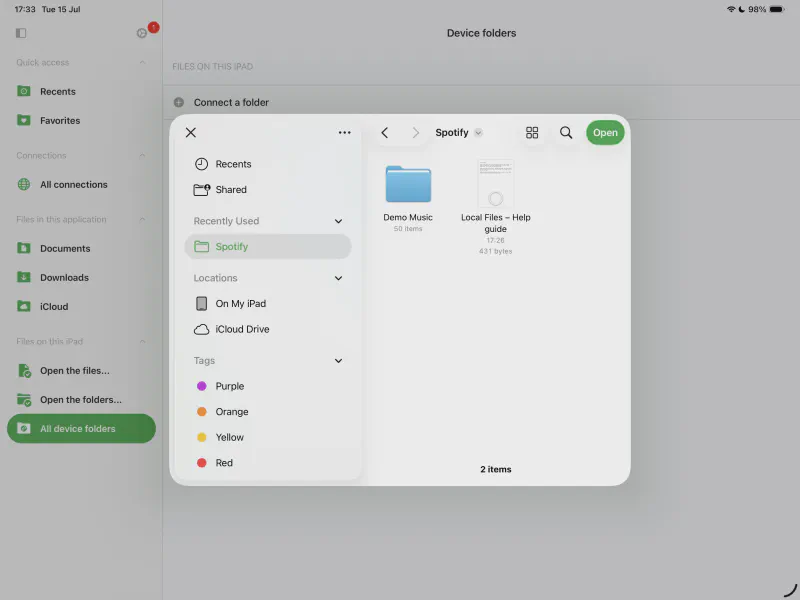Select On My iPad location
Viewport: 800px width, 600px height.
click(240, 304)
